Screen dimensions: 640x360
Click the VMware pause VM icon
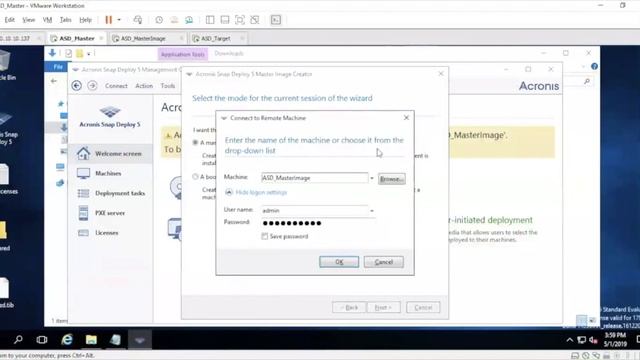click(109, 20)
